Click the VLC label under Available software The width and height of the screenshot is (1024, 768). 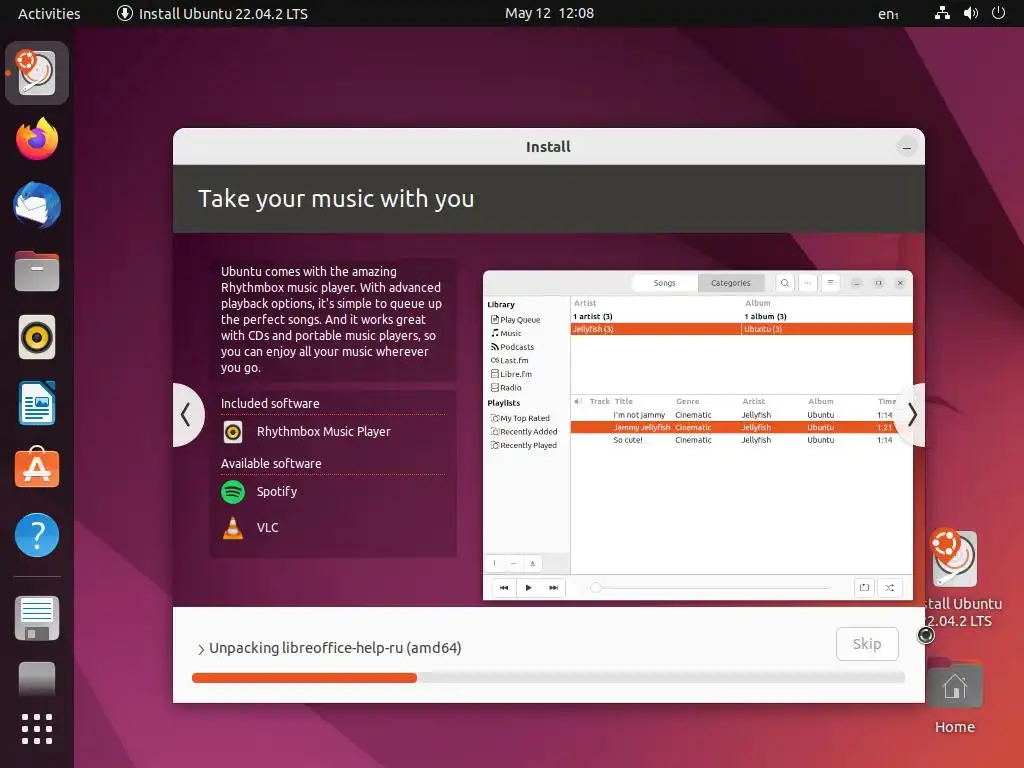pos(267,528)
